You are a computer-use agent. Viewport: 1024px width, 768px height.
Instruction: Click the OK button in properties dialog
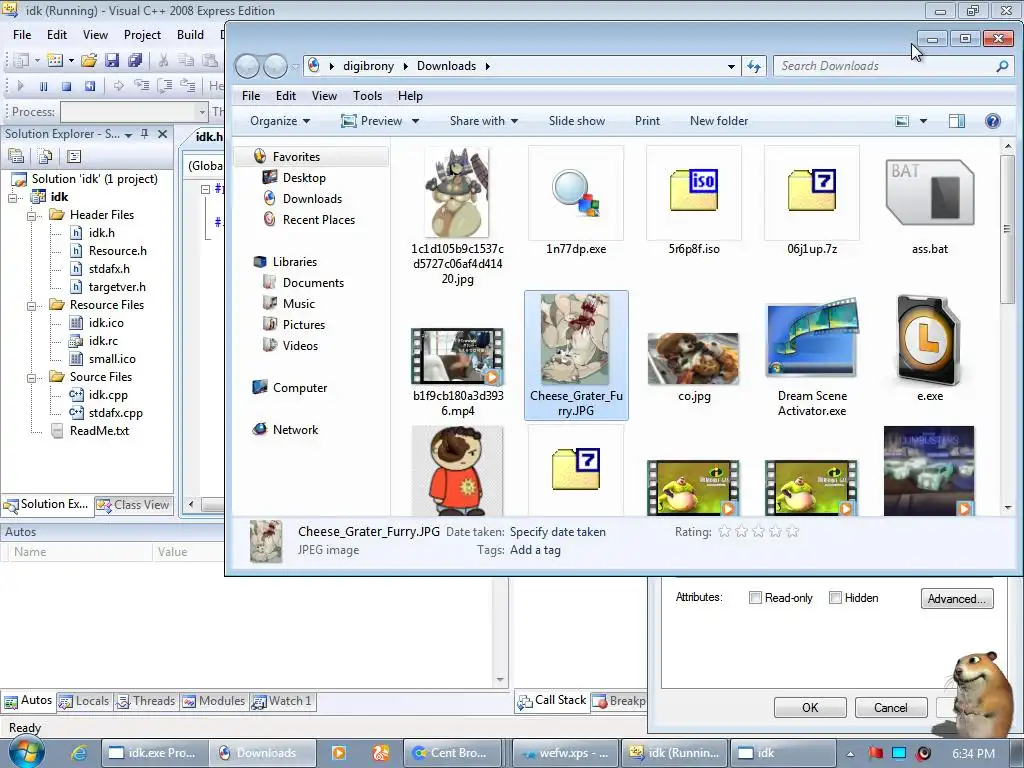(810, 708)
